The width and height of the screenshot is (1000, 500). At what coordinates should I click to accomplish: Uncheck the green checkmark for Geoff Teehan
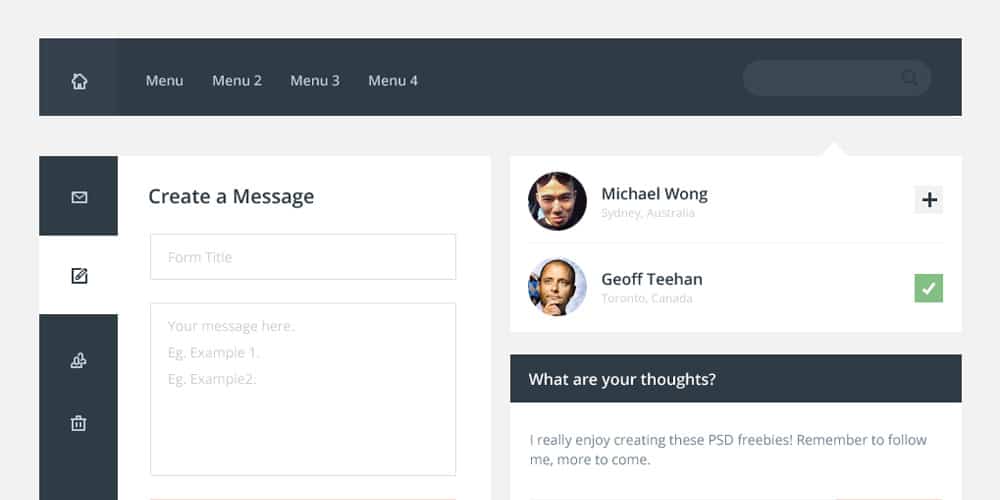[929, 289]
